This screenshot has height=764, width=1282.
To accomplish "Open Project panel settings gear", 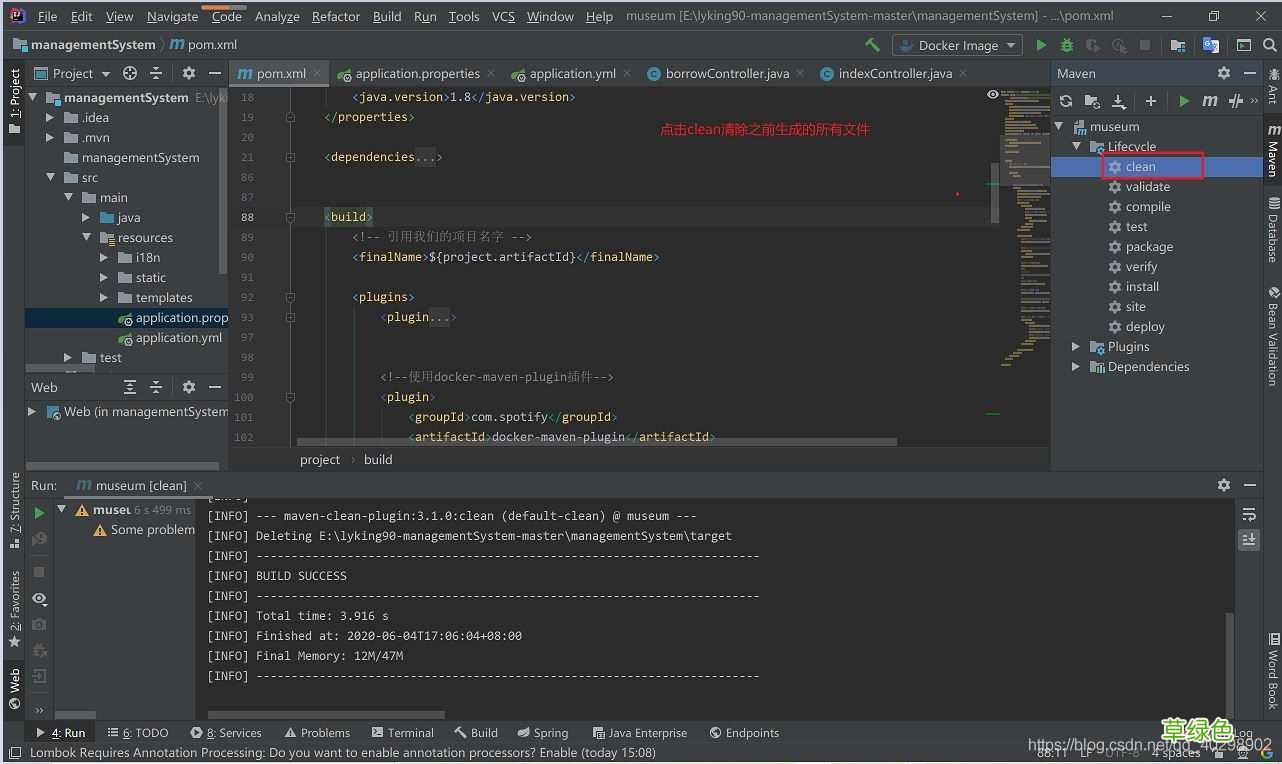I will tap(189, 73).
